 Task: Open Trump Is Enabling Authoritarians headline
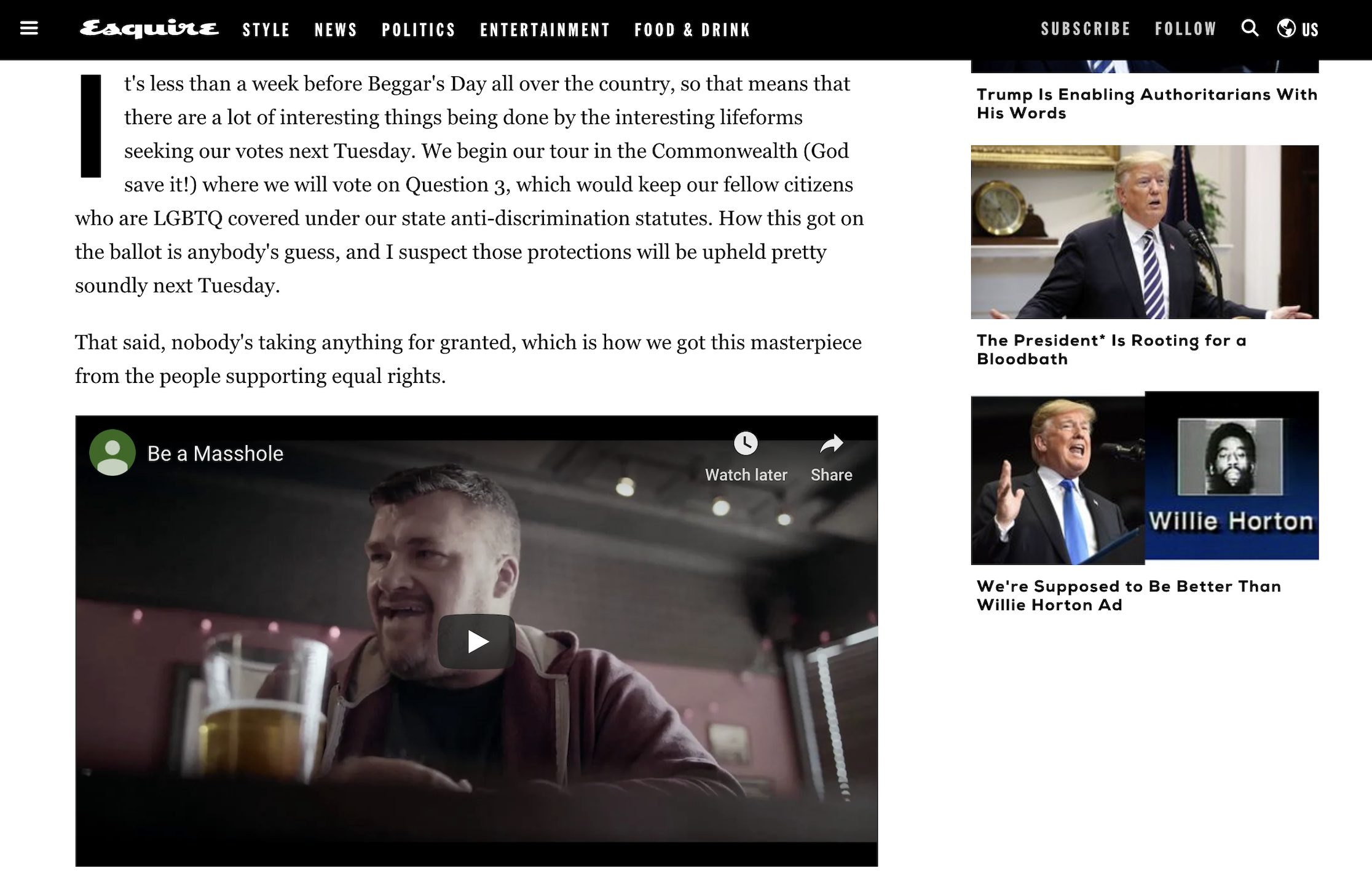point(1147,104)
